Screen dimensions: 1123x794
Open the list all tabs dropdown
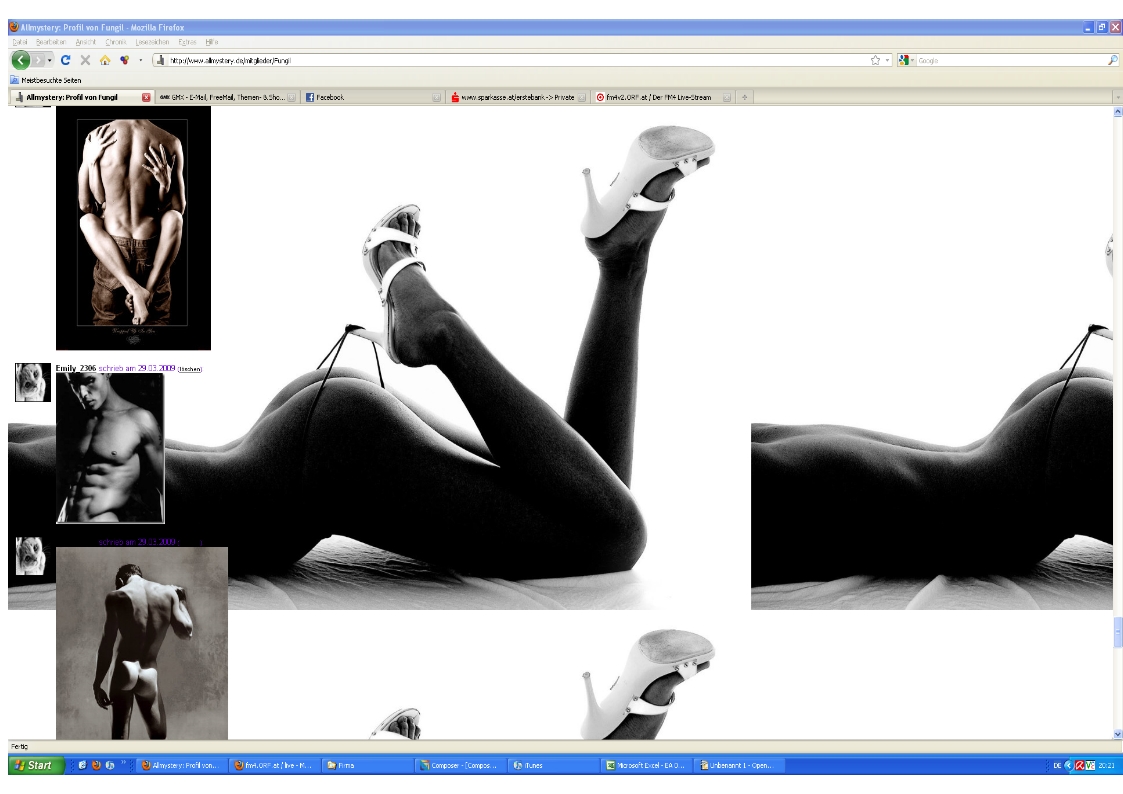pos(1117,97)
